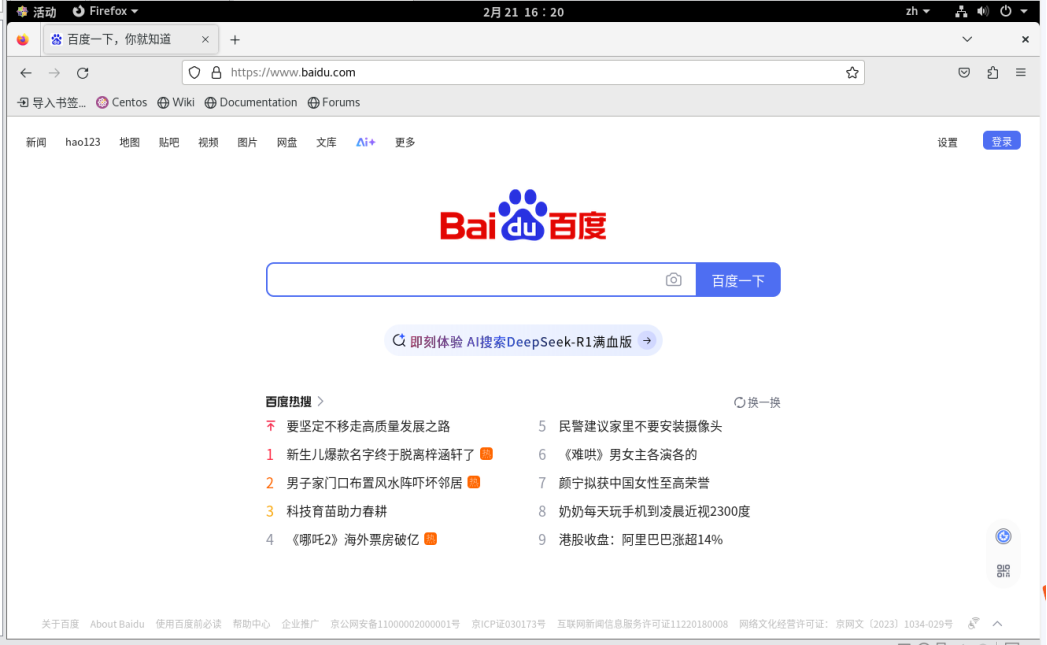Click the 登录 login button
Screen dimensions: 1047x645
pos(1002,141)
